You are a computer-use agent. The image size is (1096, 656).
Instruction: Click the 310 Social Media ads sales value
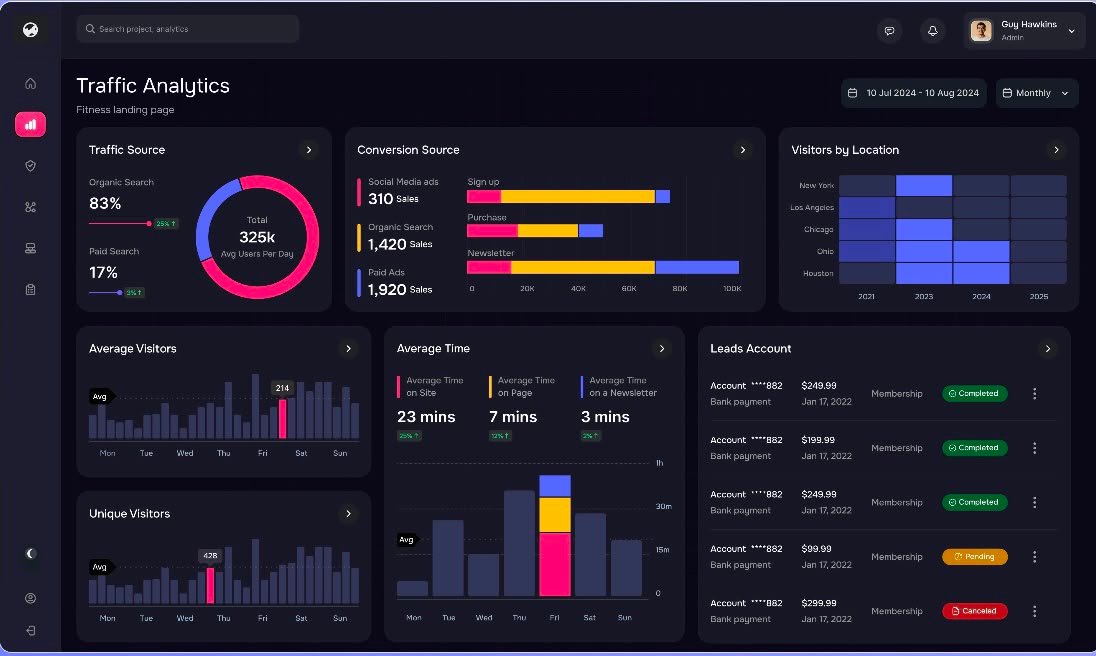380,199
